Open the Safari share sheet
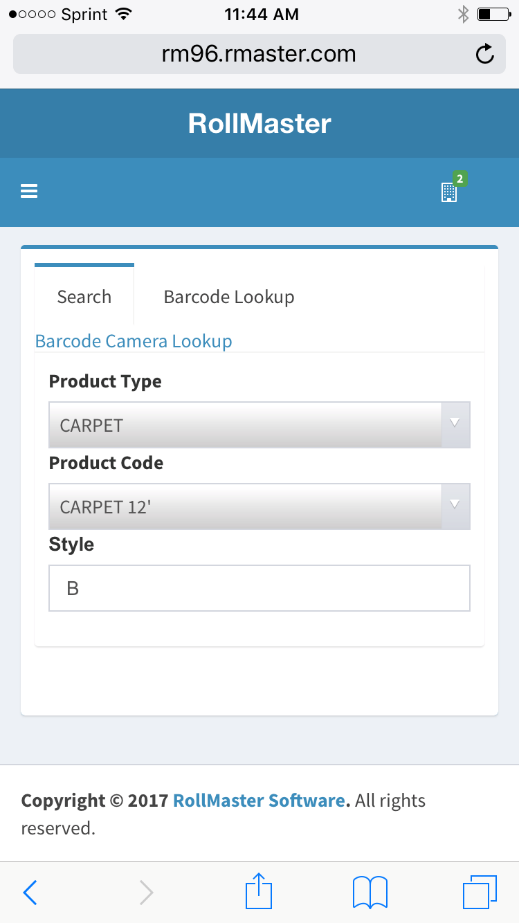 [259, 891]
